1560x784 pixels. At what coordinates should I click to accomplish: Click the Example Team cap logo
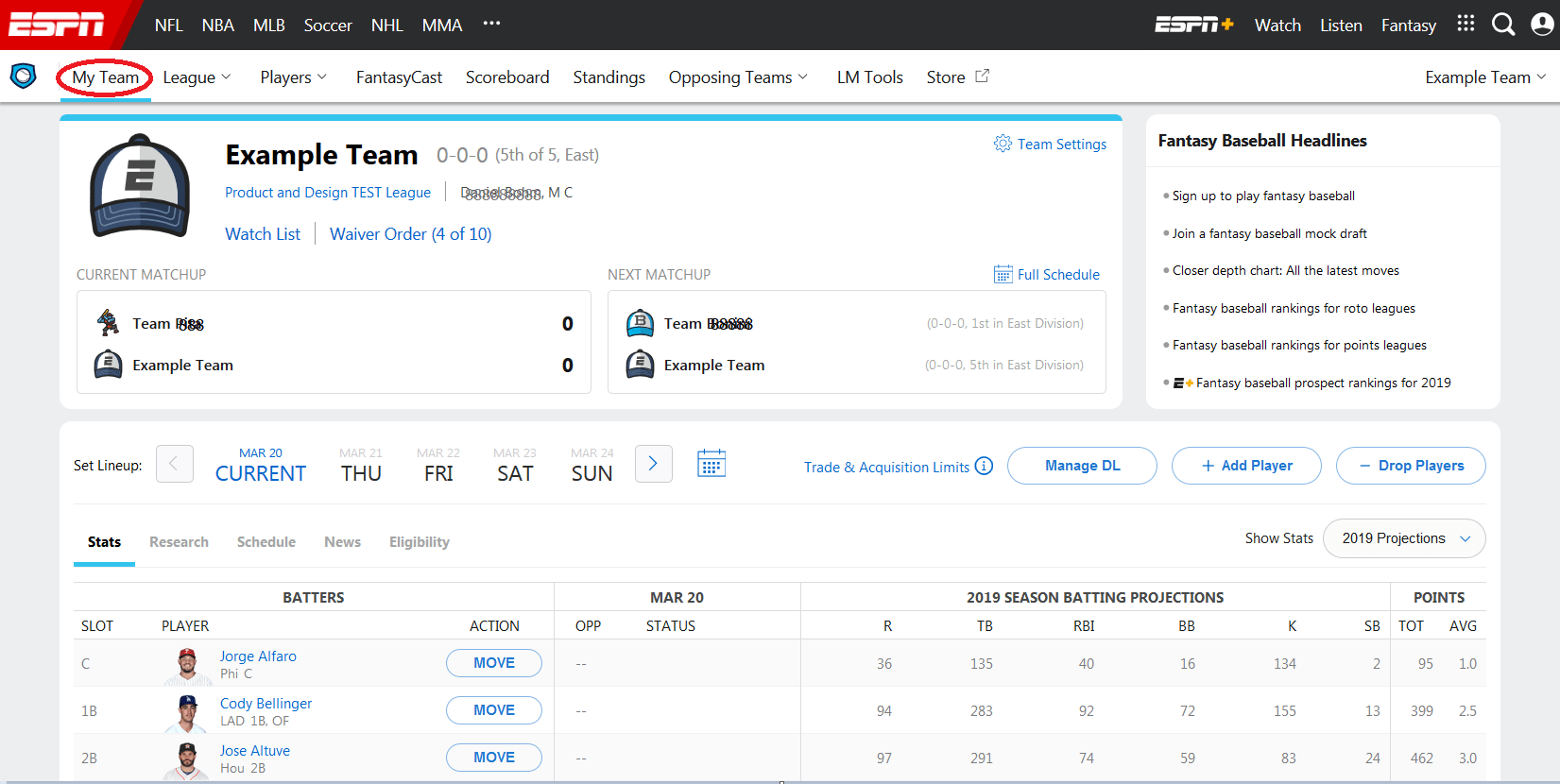coord(140,186)
